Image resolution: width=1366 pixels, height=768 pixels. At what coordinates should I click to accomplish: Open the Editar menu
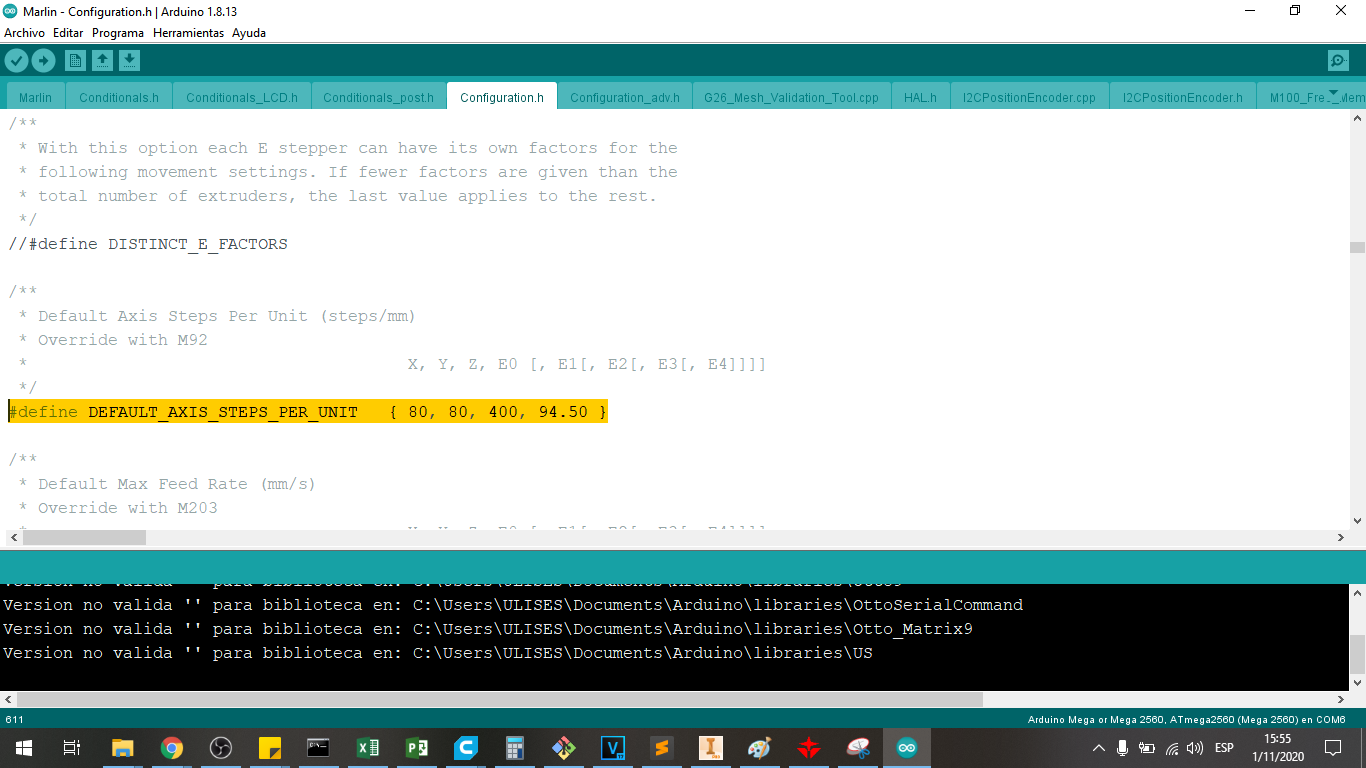pos(68,33)
